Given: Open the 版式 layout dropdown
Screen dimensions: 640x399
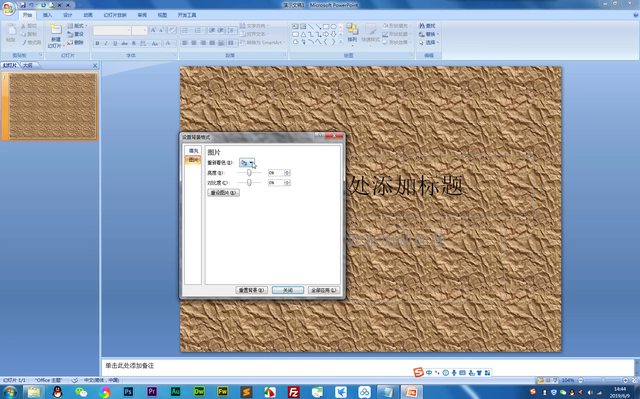Looking at the screenshot, I should click(x=78, y=26).
